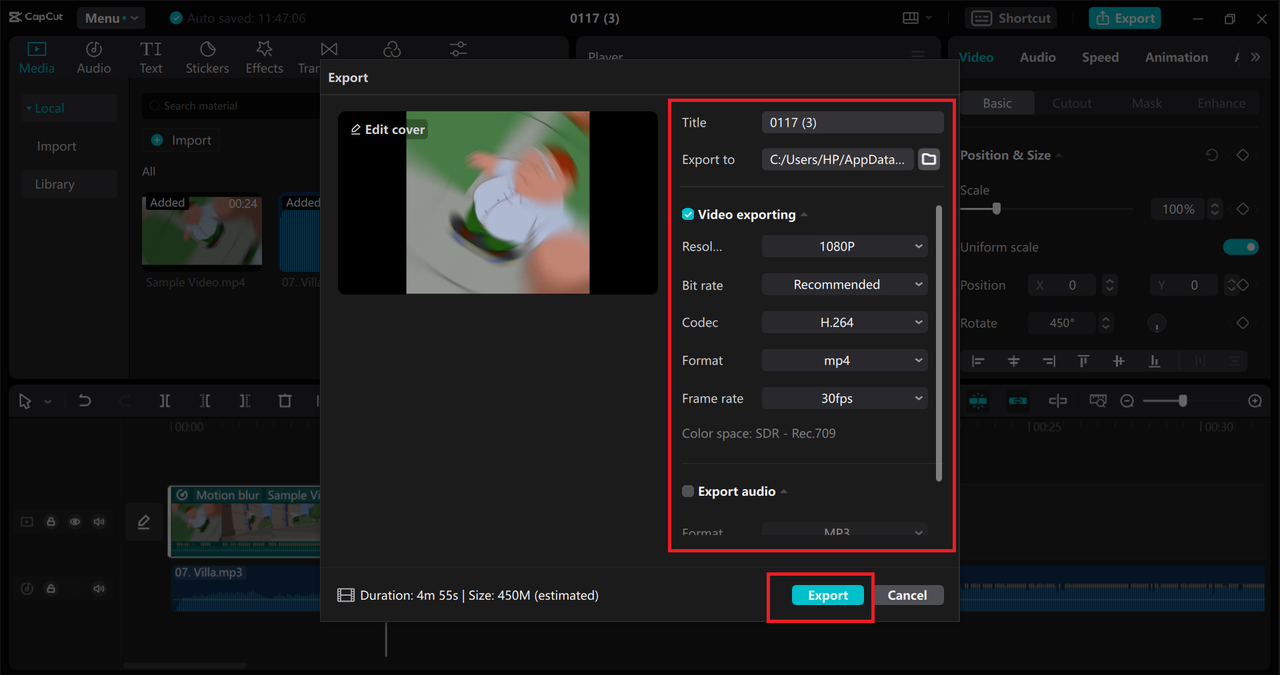The width and height of the screenshot is (1280, 675).
Task: Collapse the Export audio section arrow
Action: (784, 492)
